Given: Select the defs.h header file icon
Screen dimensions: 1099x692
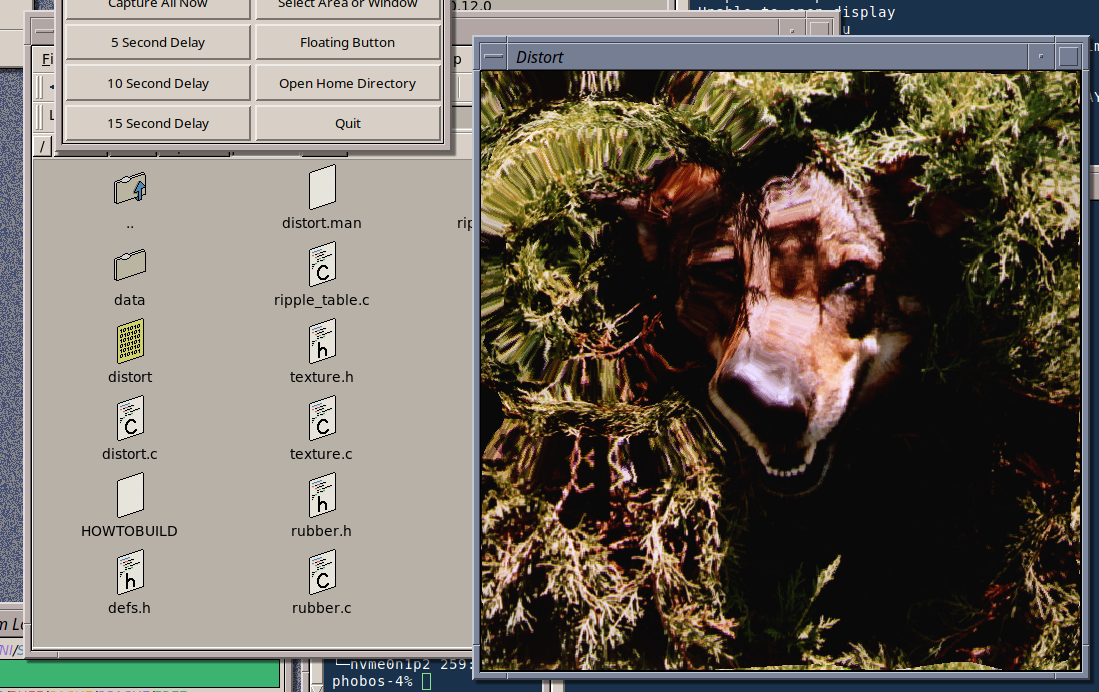Looking at the screenshot, I should (130, 573).
